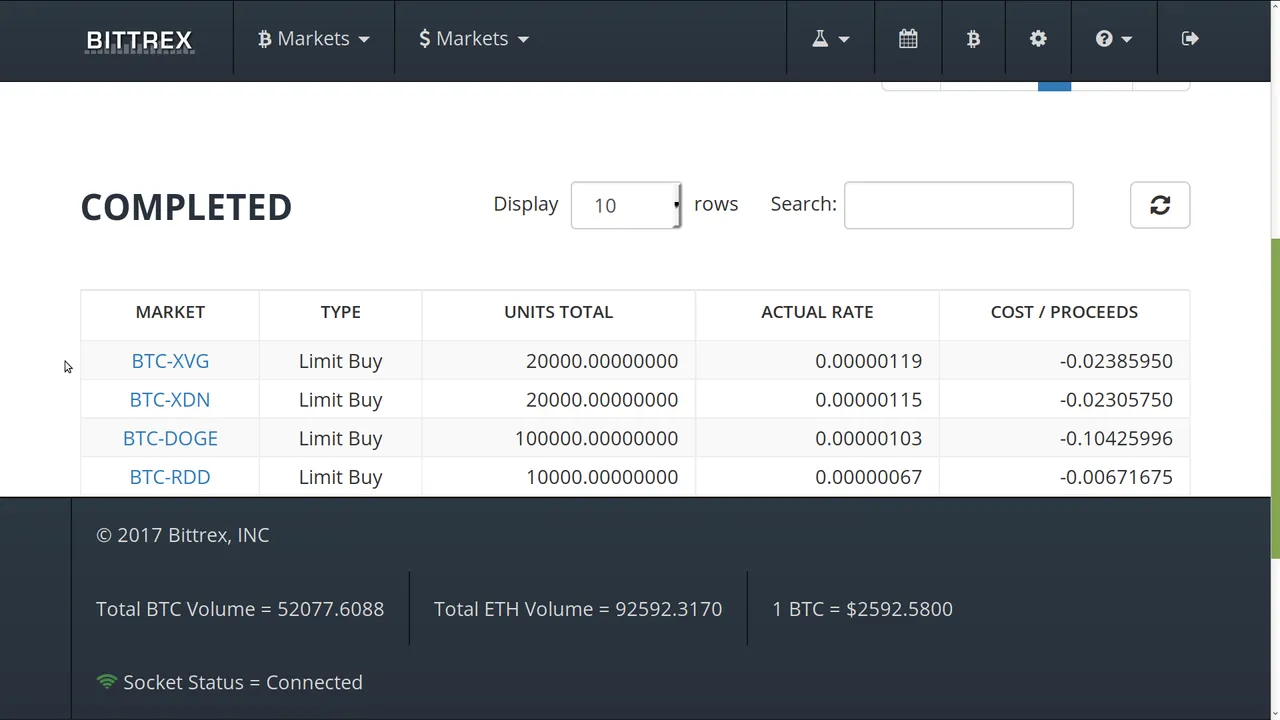Open the calendar icon in navbar

908,38
